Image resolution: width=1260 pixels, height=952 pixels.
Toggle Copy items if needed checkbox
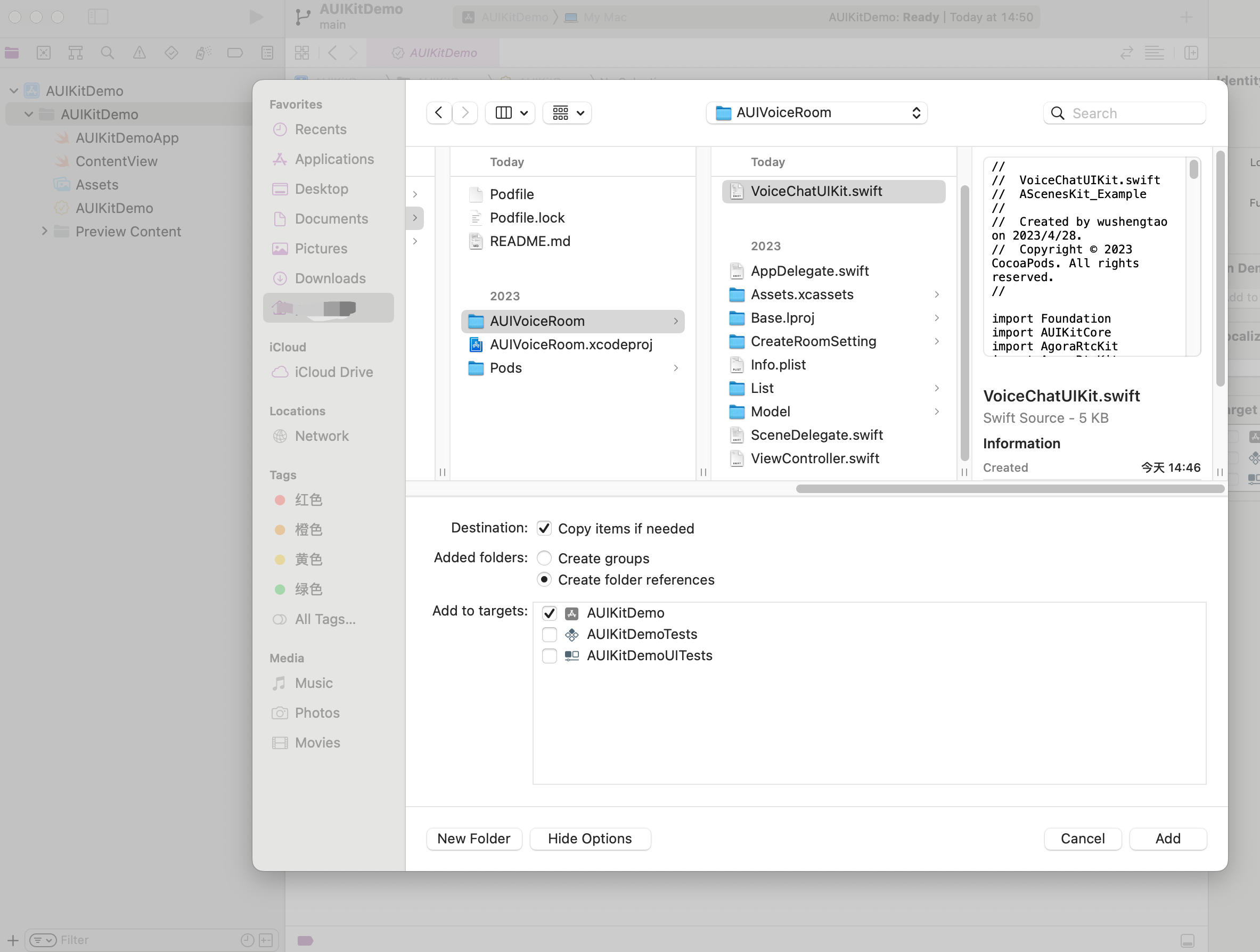coord(544,528)
